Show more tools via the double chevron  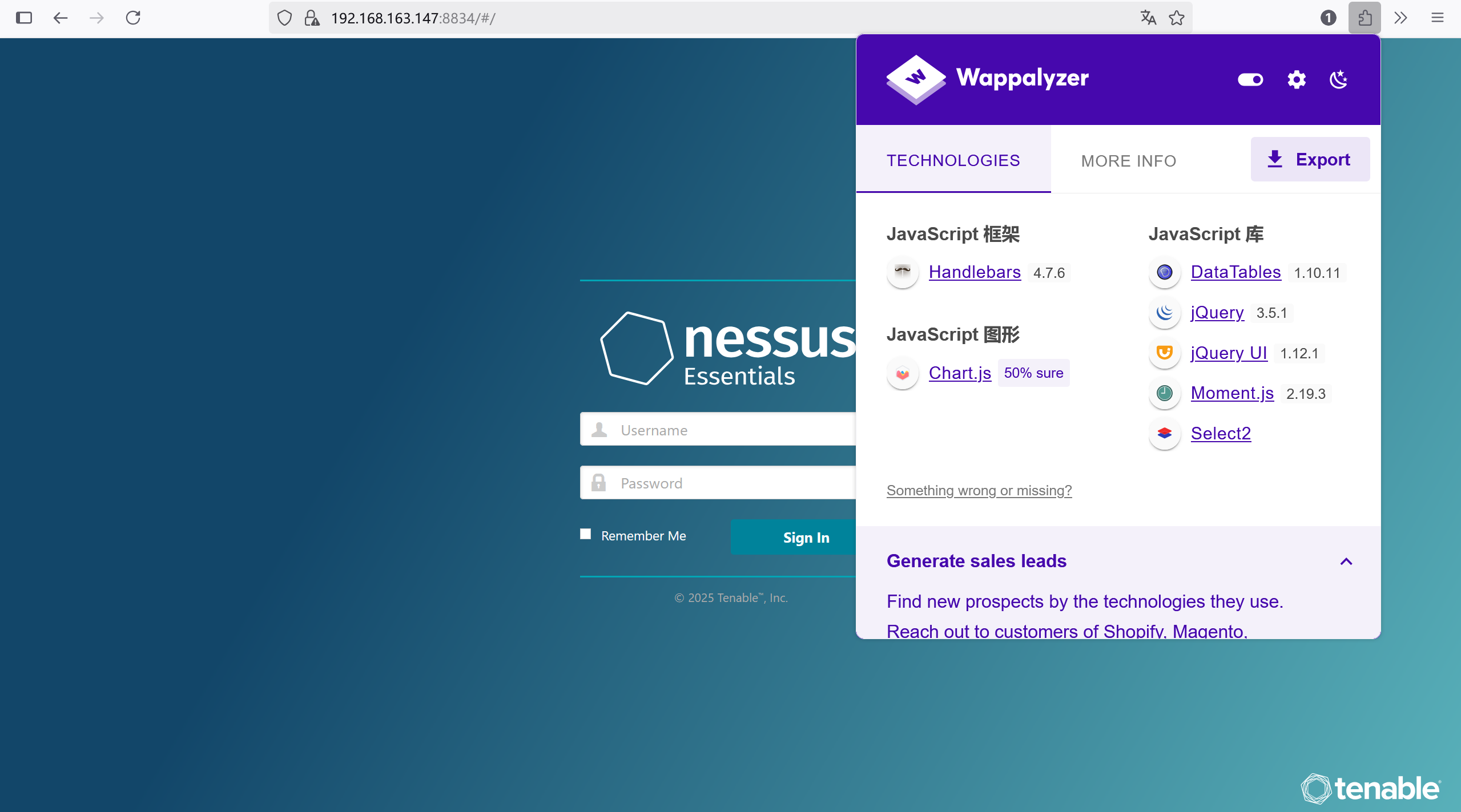coord(1400,18)
